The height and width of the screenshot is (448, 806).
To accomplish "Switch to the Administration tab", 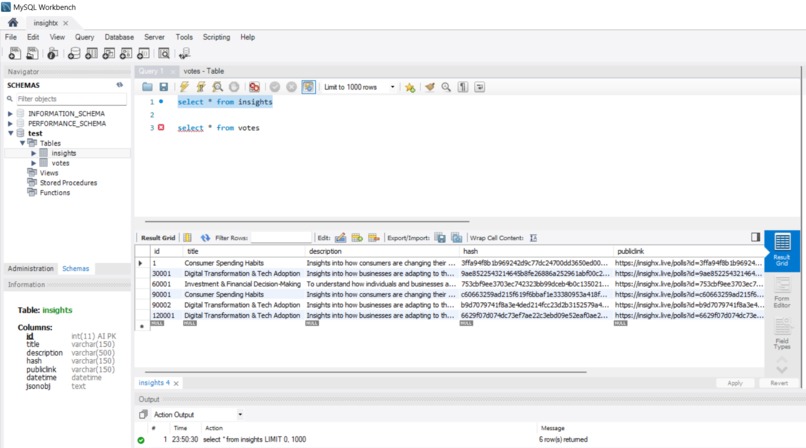I will click(30, 268).
